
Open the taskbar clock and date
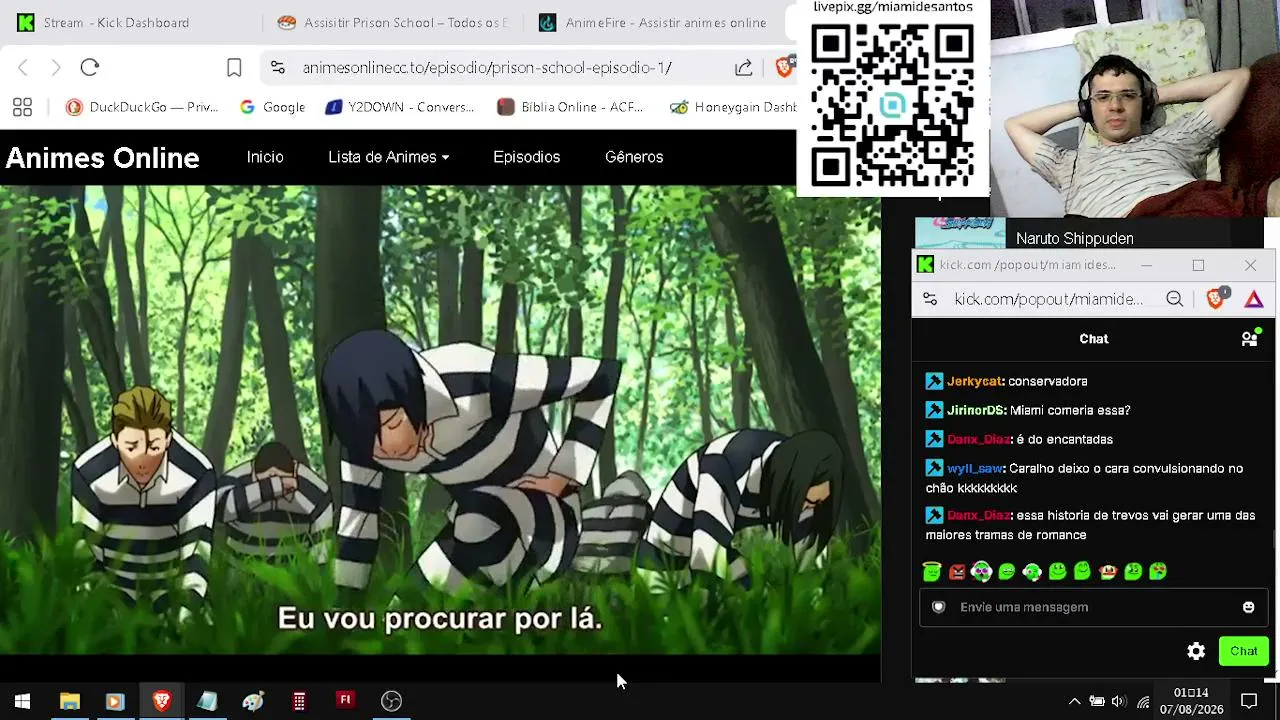coord(1191,701)
